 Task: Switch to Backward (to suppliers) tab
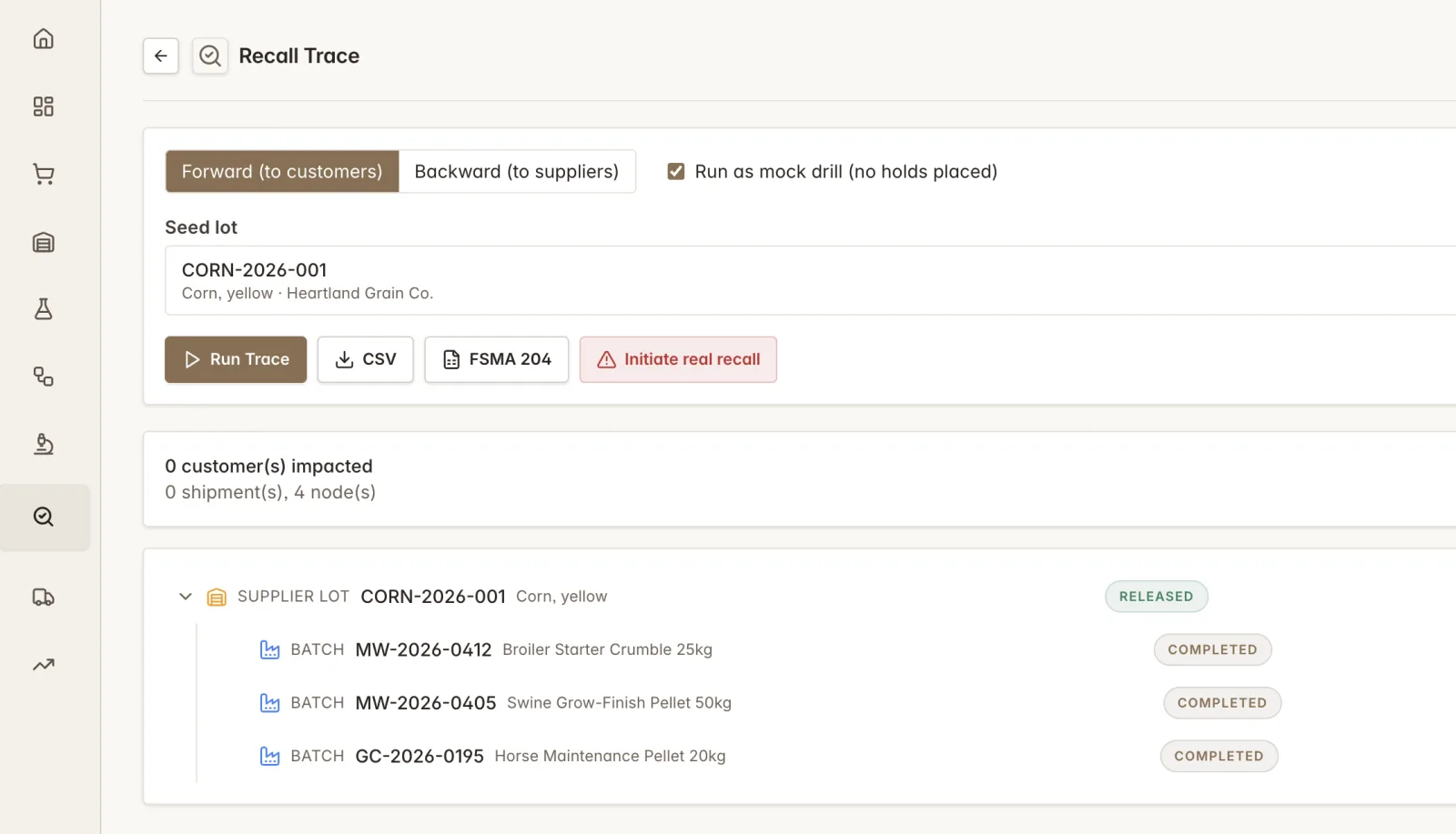click(517, 171)
